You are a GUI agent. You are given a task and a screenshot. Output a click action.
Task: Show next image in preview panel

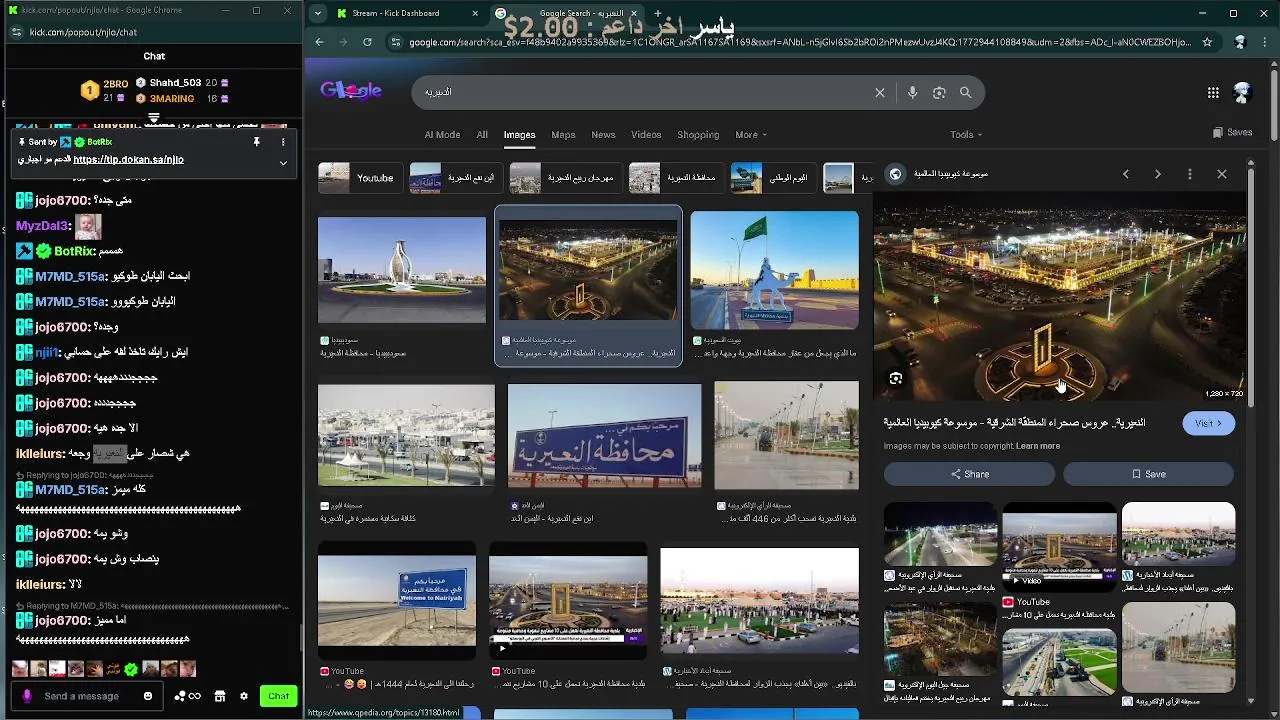point(1158,174)
